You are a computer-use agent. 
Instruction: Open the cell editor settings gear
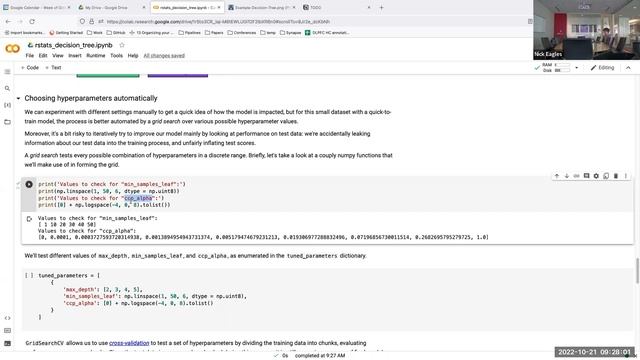point(596,176)
